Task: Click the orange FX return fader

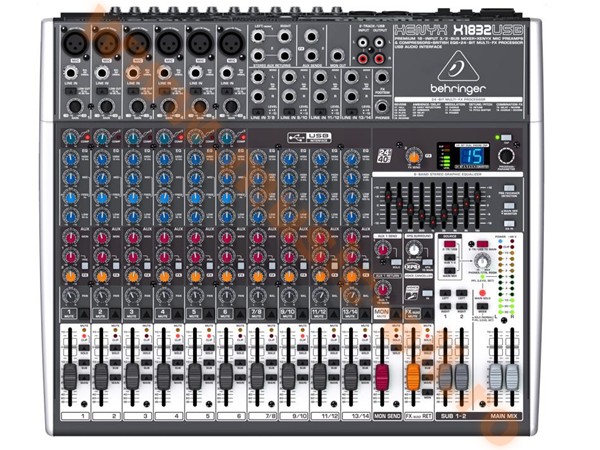Action: [413, 377]
